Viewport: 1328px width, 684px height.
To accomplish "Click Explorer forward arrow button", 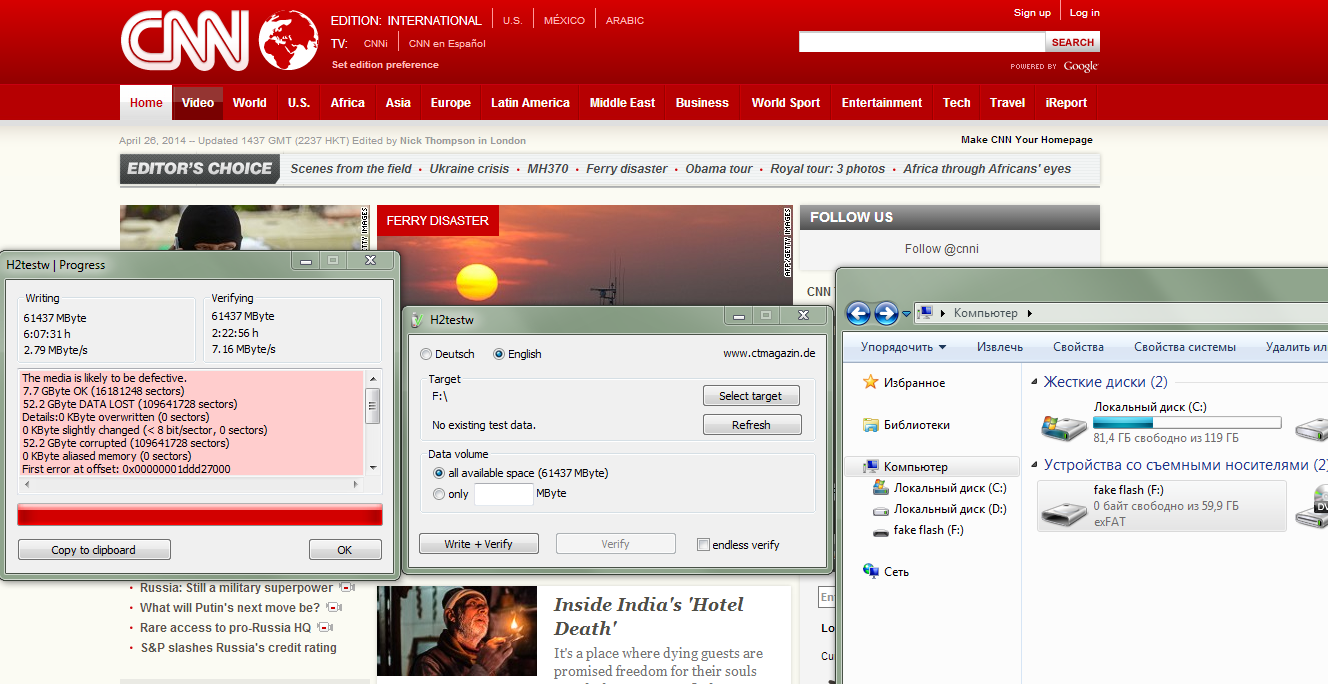I will 886,314.
